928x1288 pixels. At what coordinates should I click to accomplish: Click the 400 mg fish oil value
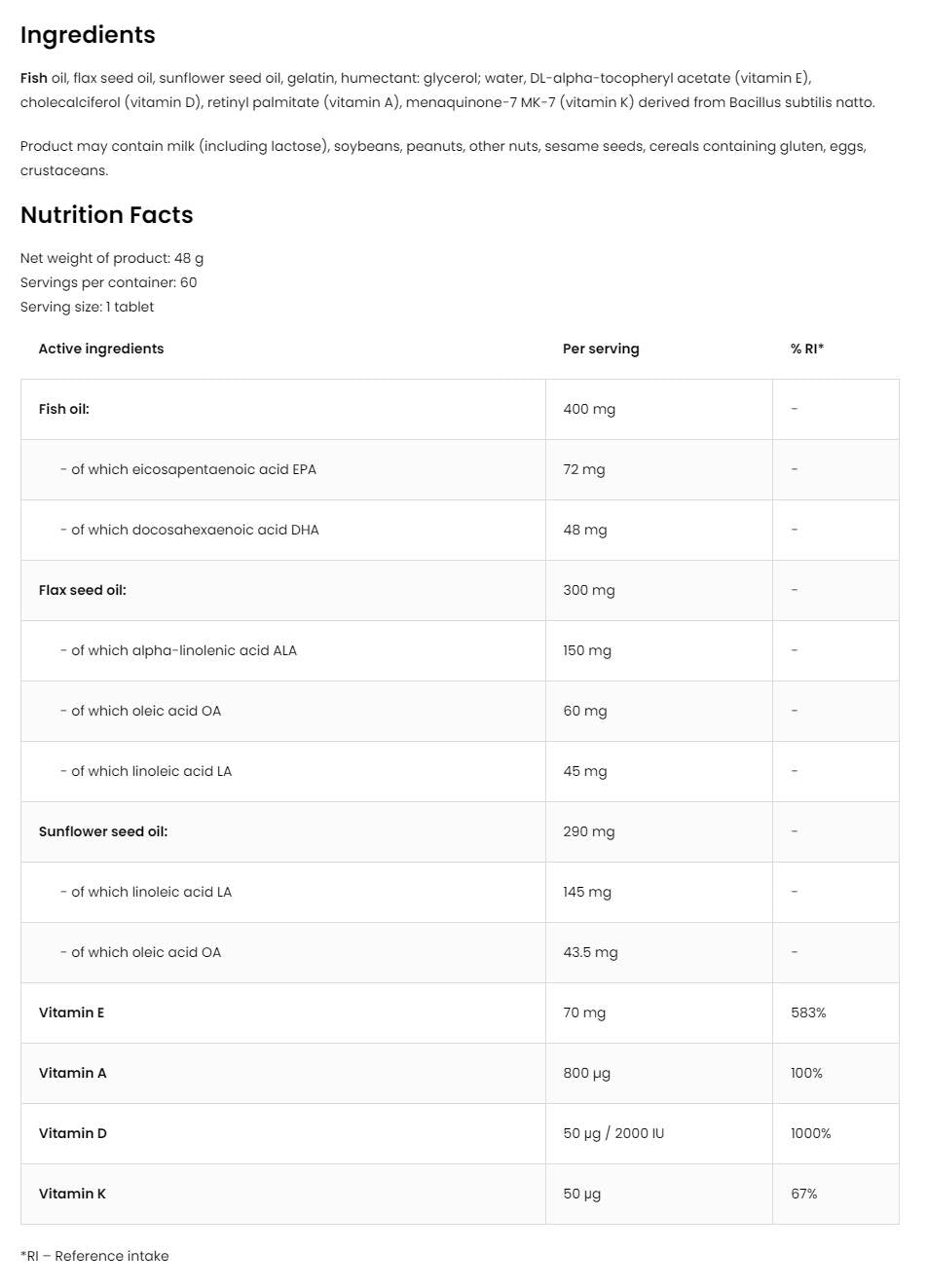[589, 409]
